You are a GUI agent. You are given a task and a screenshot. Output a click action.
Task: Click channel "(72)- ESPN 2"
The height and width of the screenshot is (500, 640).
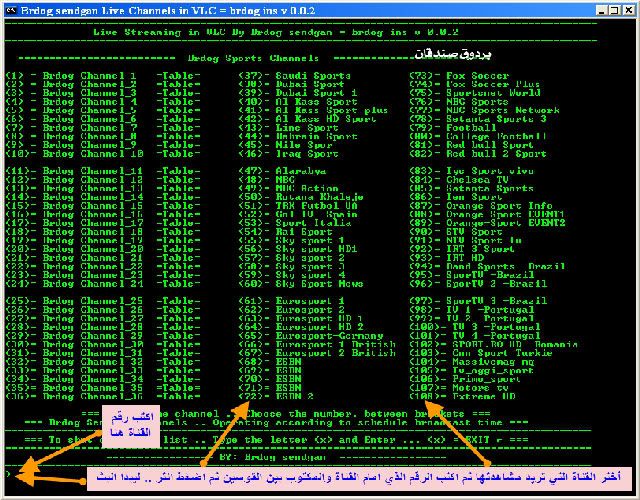276,396
